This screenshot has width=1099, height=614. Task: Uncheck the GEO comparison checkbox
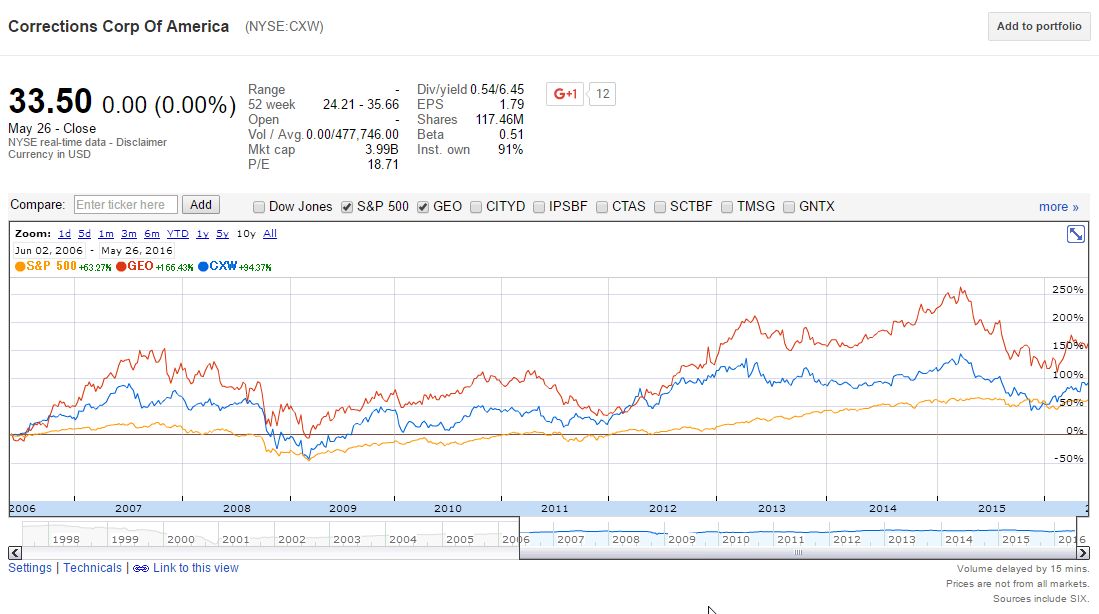tap(423, 207)
